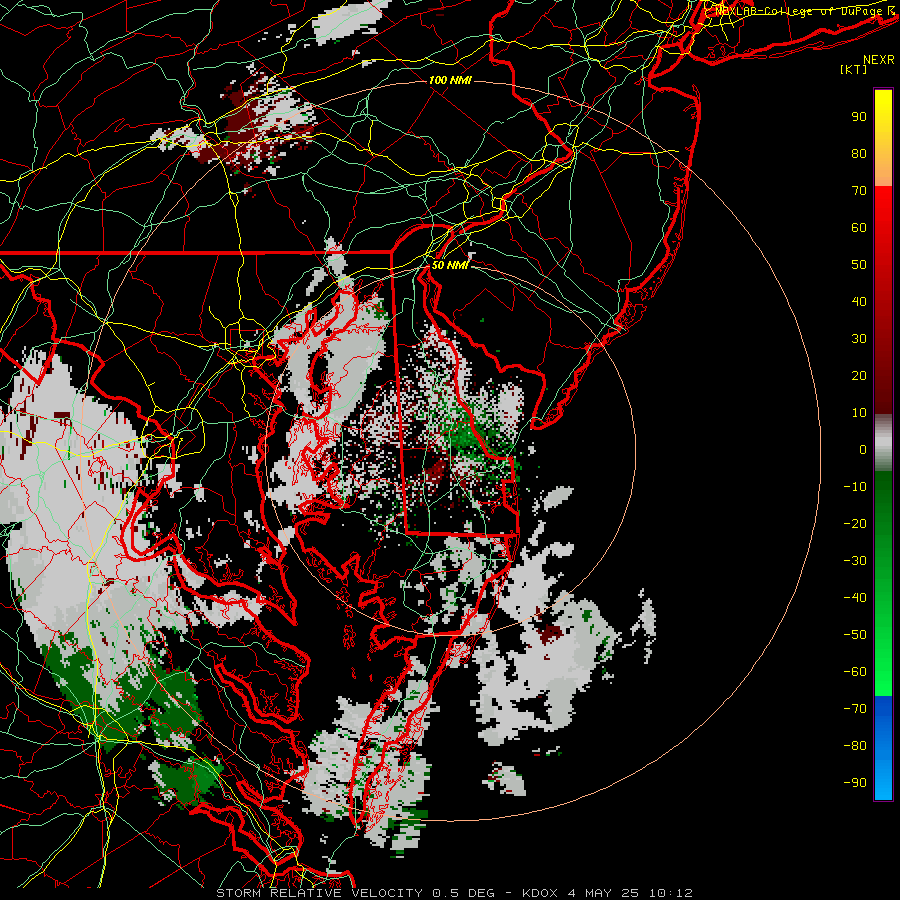Viewport: 900px width, 900px height.
Task: Click the -40 value on color scale
Action: coord(855,598)
